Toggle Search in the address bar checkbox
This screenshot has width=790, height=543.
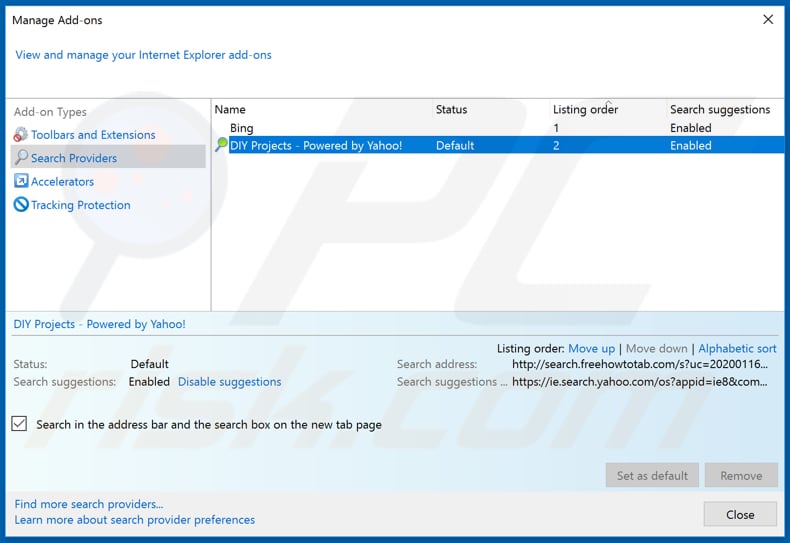(x=20, y=424)
